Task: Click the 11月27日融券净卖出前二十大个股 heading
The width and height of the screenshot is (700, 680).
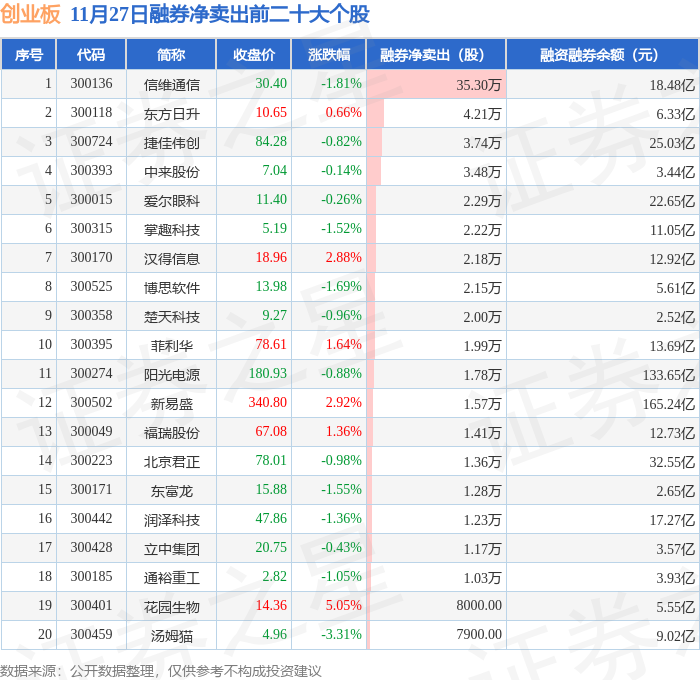Action: pos(220,15)
